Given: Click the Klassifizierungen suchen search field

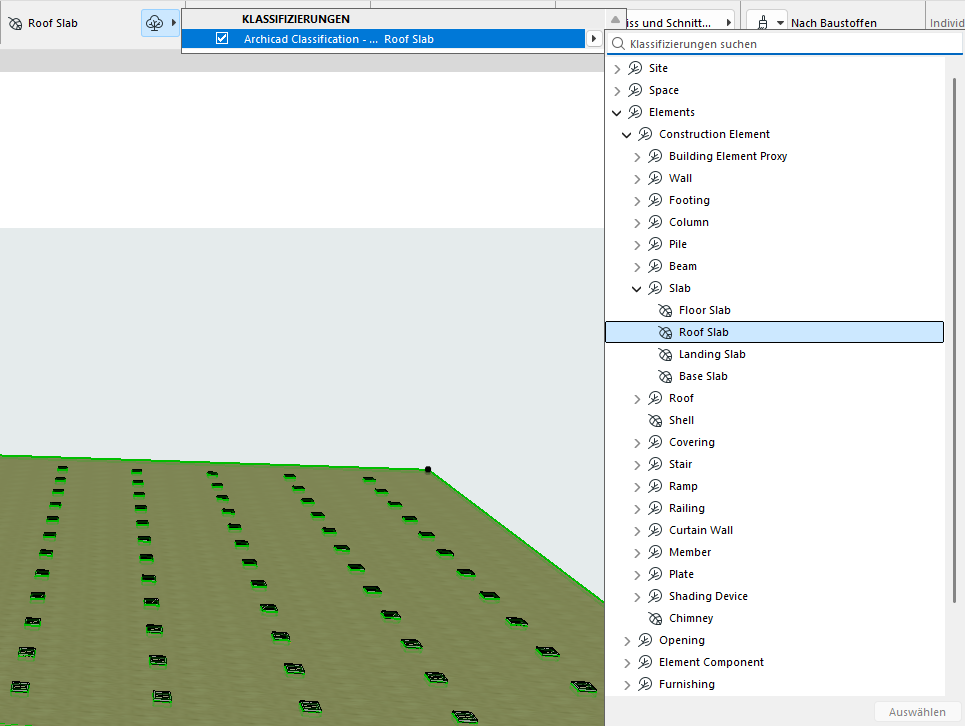Looking at the screenshot, I should 780,44.
